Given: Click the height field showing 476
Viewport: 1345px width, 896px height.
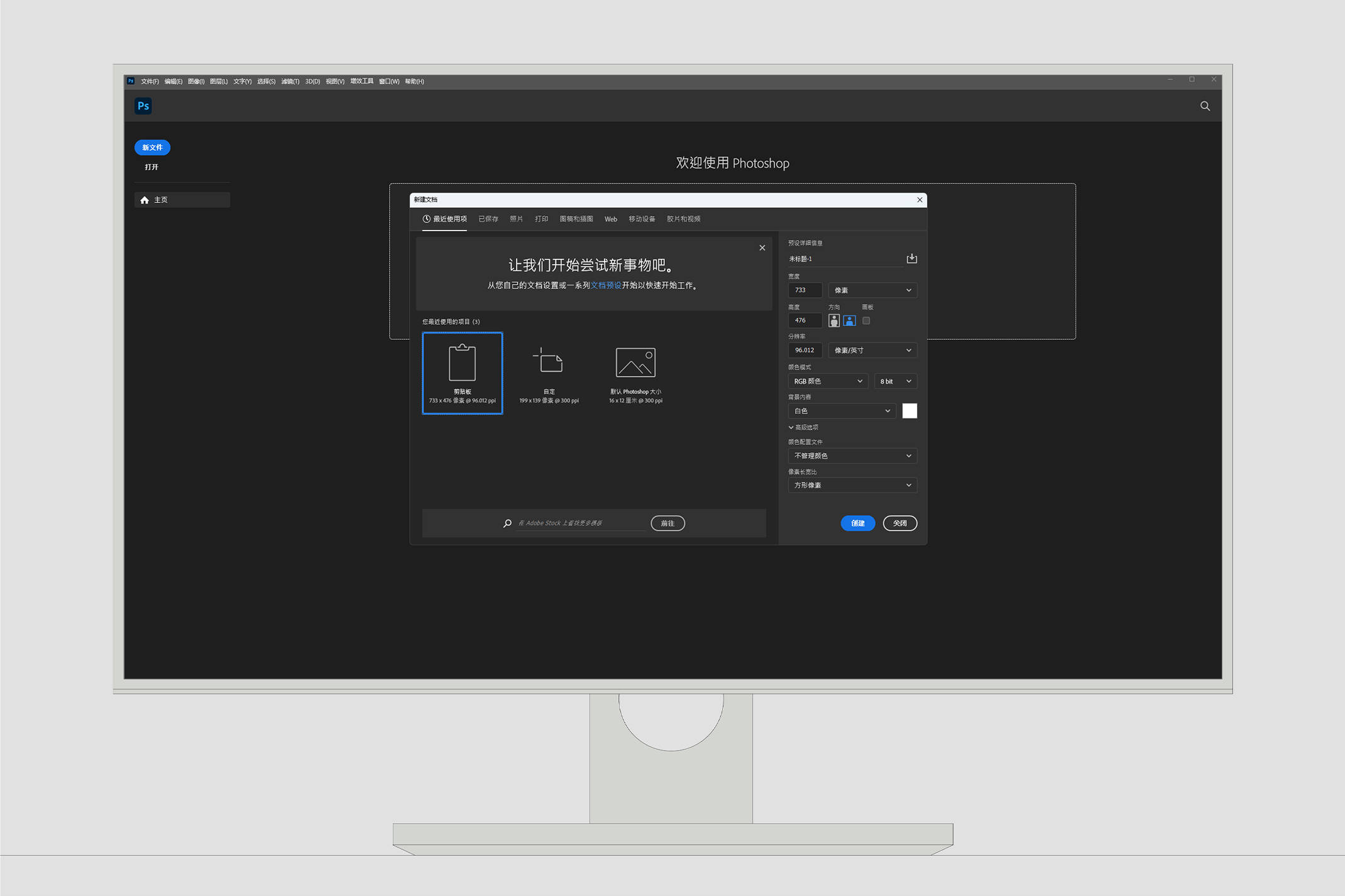Looking at the screenshot, I should point(804,320).
